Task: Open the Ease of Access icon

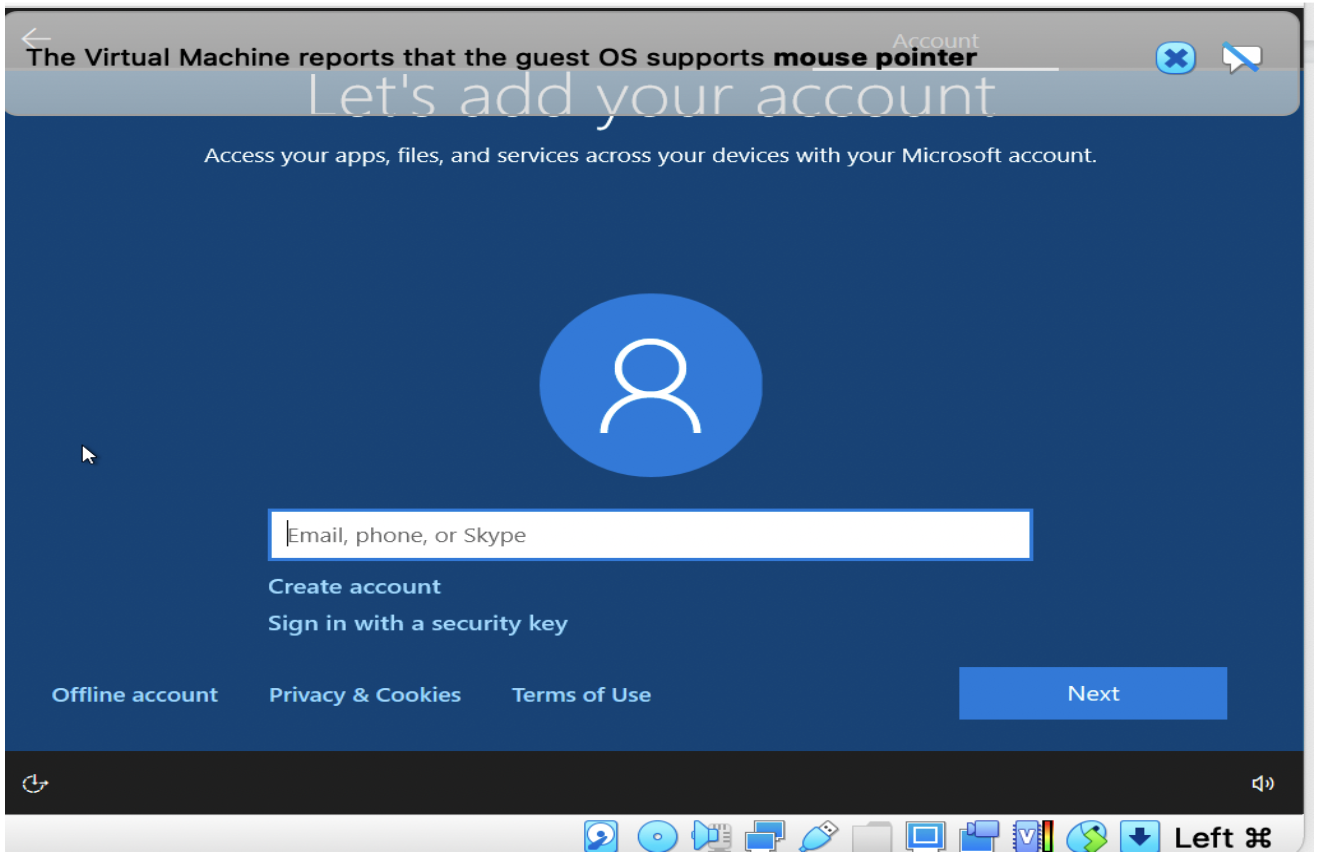Action: [x=34, y=783]
